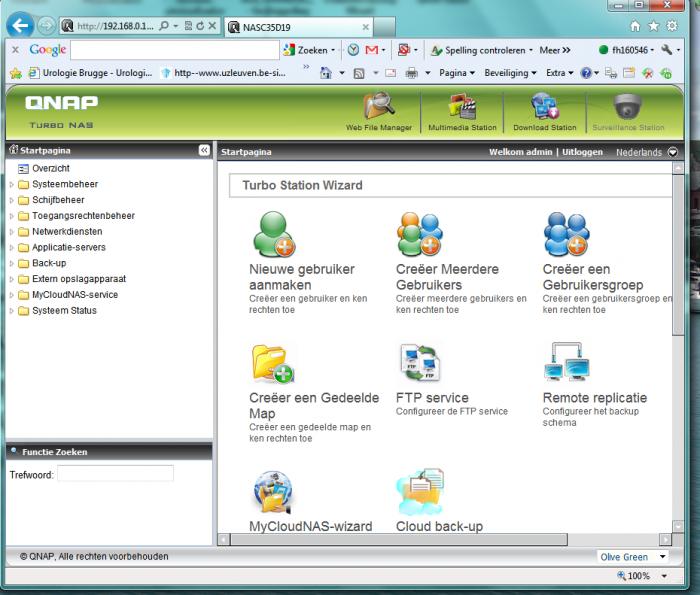The image size is (700, 595).
Task: Click the help question mark icon
Action: tap(586, 73)
